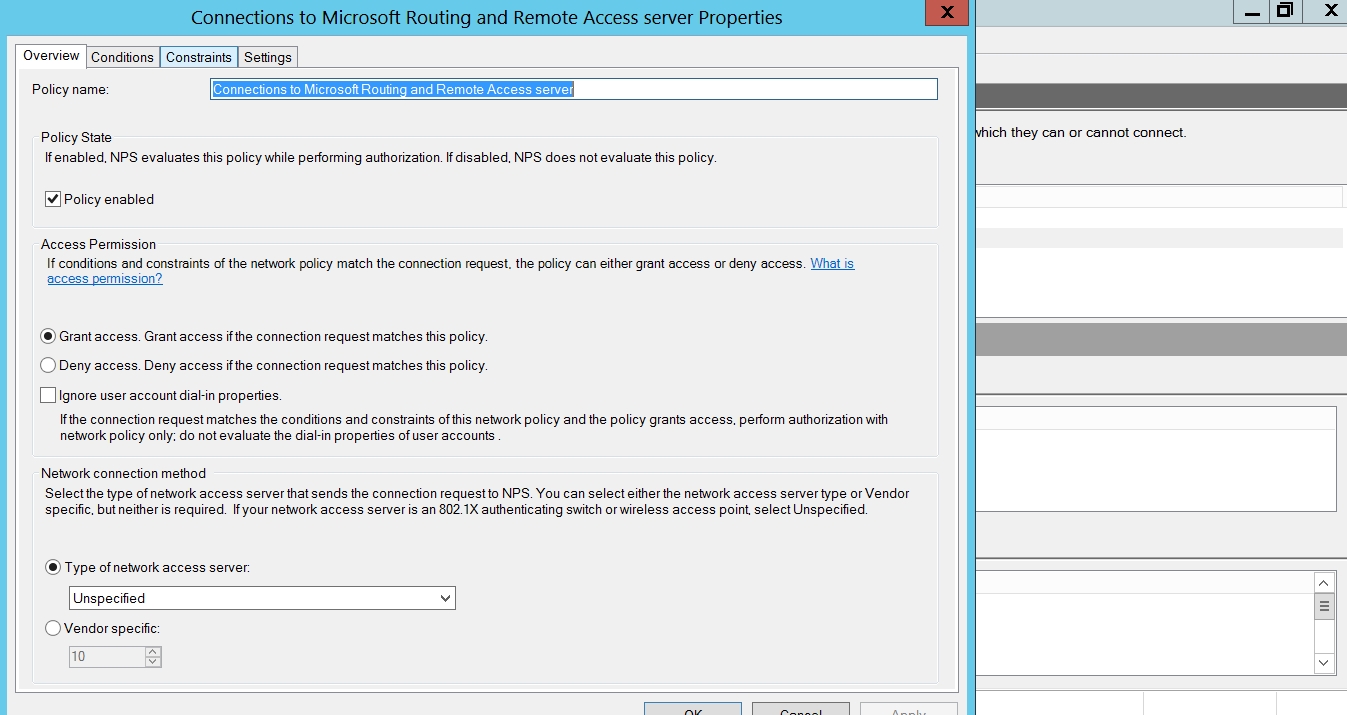Click the background window scrollbar down arrow
The image size is (1347, 715).
coord(1324,662)
